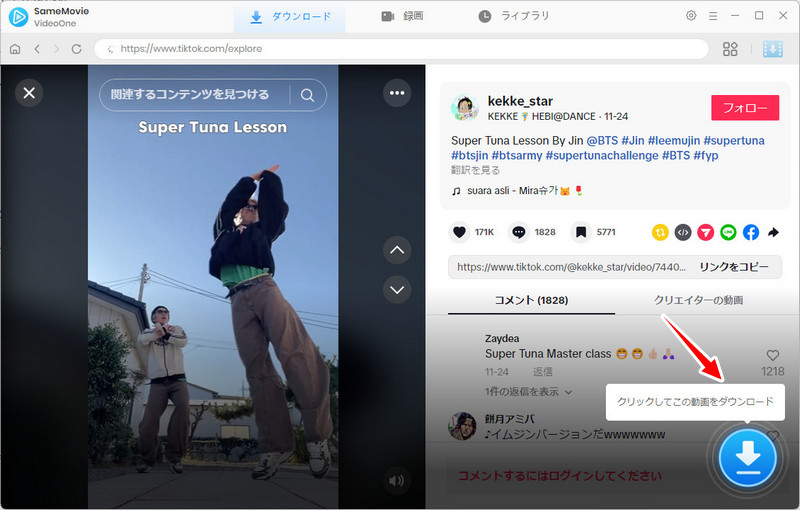800x510 pixels.
Task: Open the #Jin hashtag
Action: pyautogui.click(x=633, y=140)
